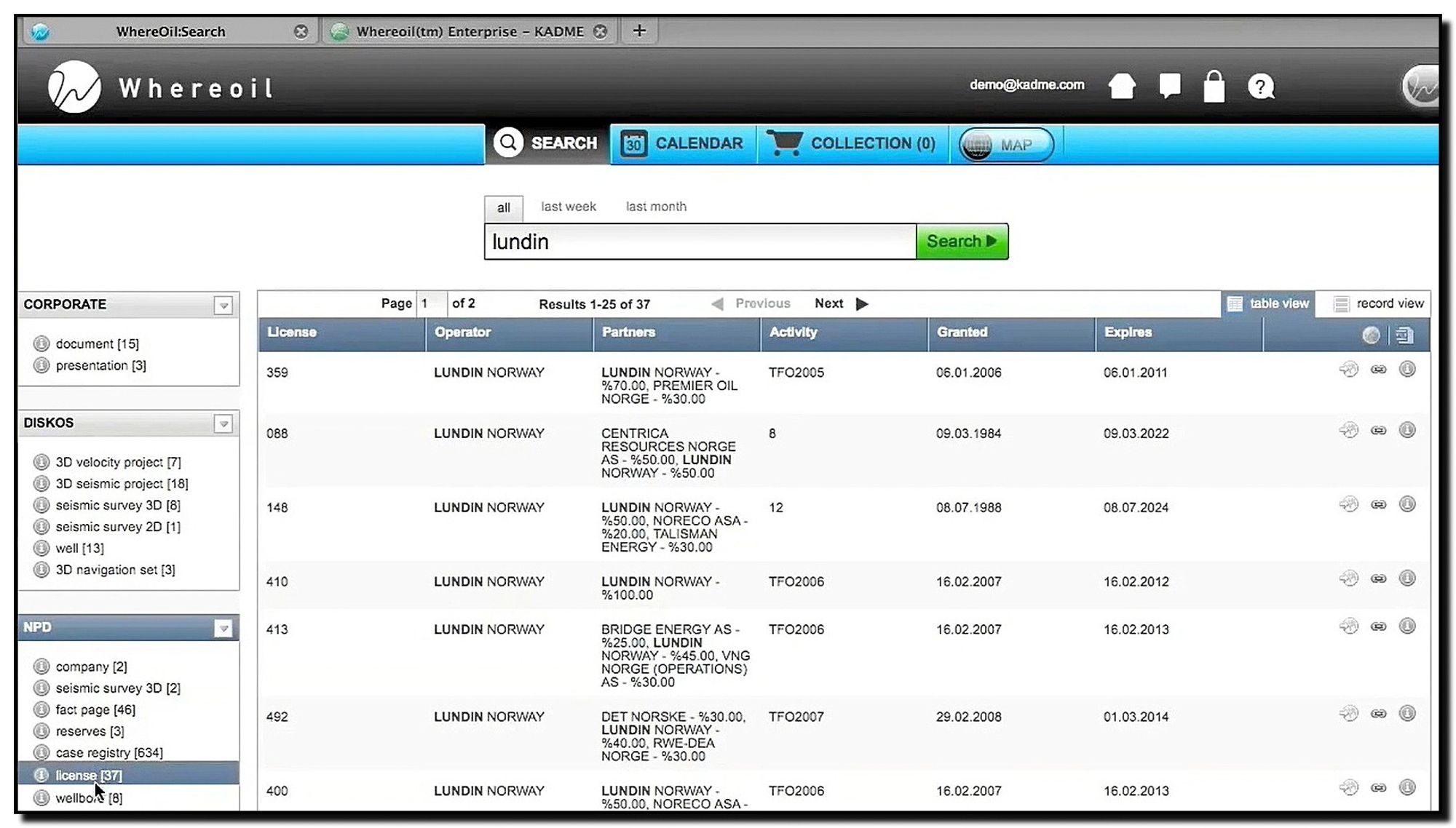This screenshot has height=828, width=1456.
Task: Switch to table view
Action: coord(1268,303)
